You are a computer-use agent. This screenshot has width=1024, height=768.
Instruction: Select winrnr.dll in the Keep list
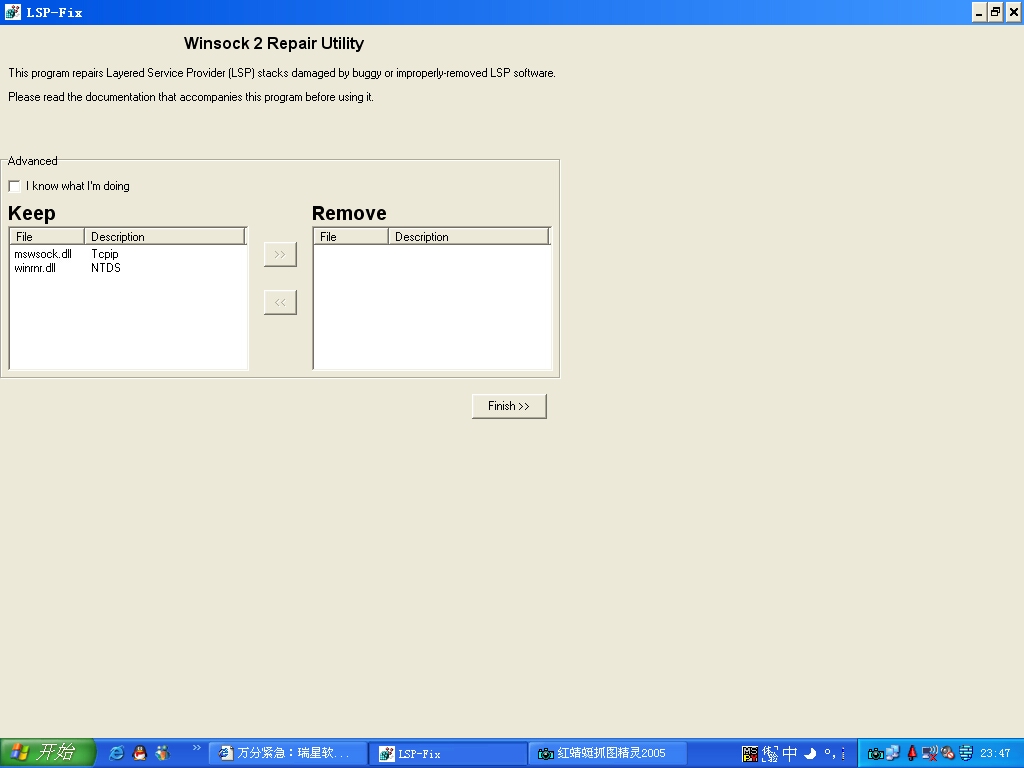[35, 268]
